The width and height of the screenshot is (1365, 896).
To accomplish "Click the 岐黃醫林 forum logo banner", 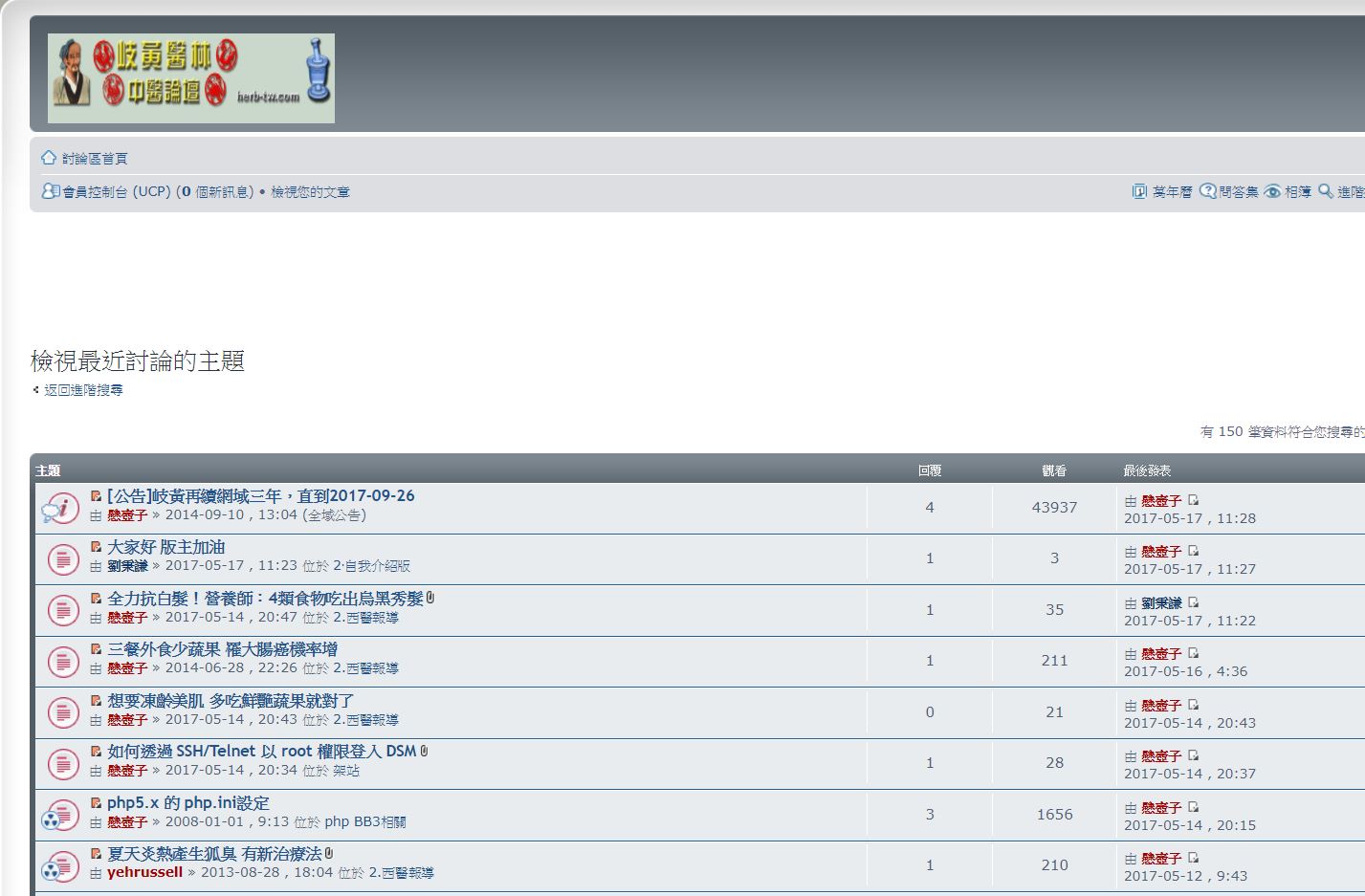I will [x=191, y=78].
